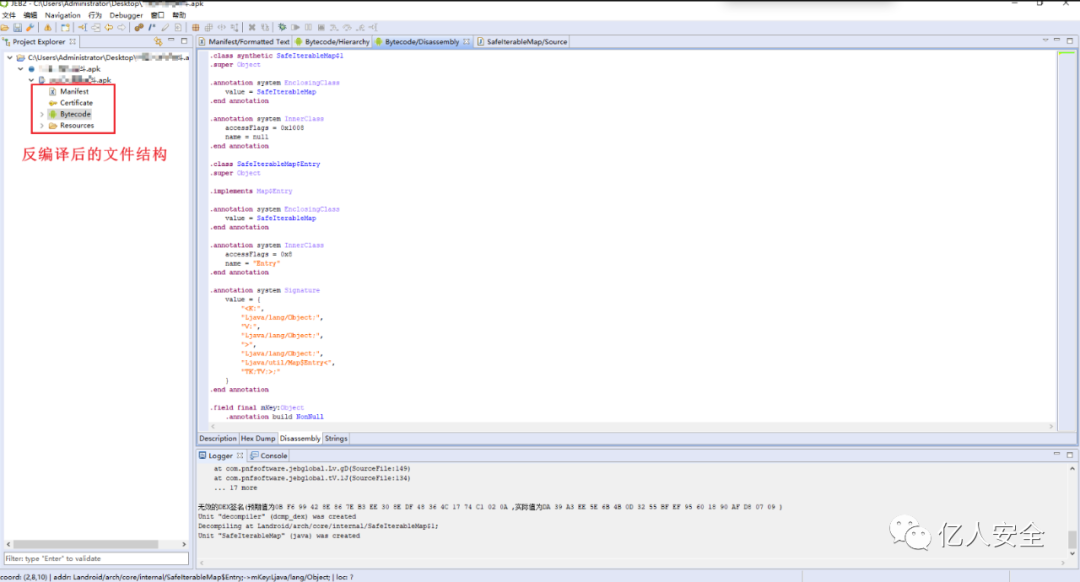Click the save floppy disk toolbar icon
The image size is (1080, 582).
click(17, 28)
